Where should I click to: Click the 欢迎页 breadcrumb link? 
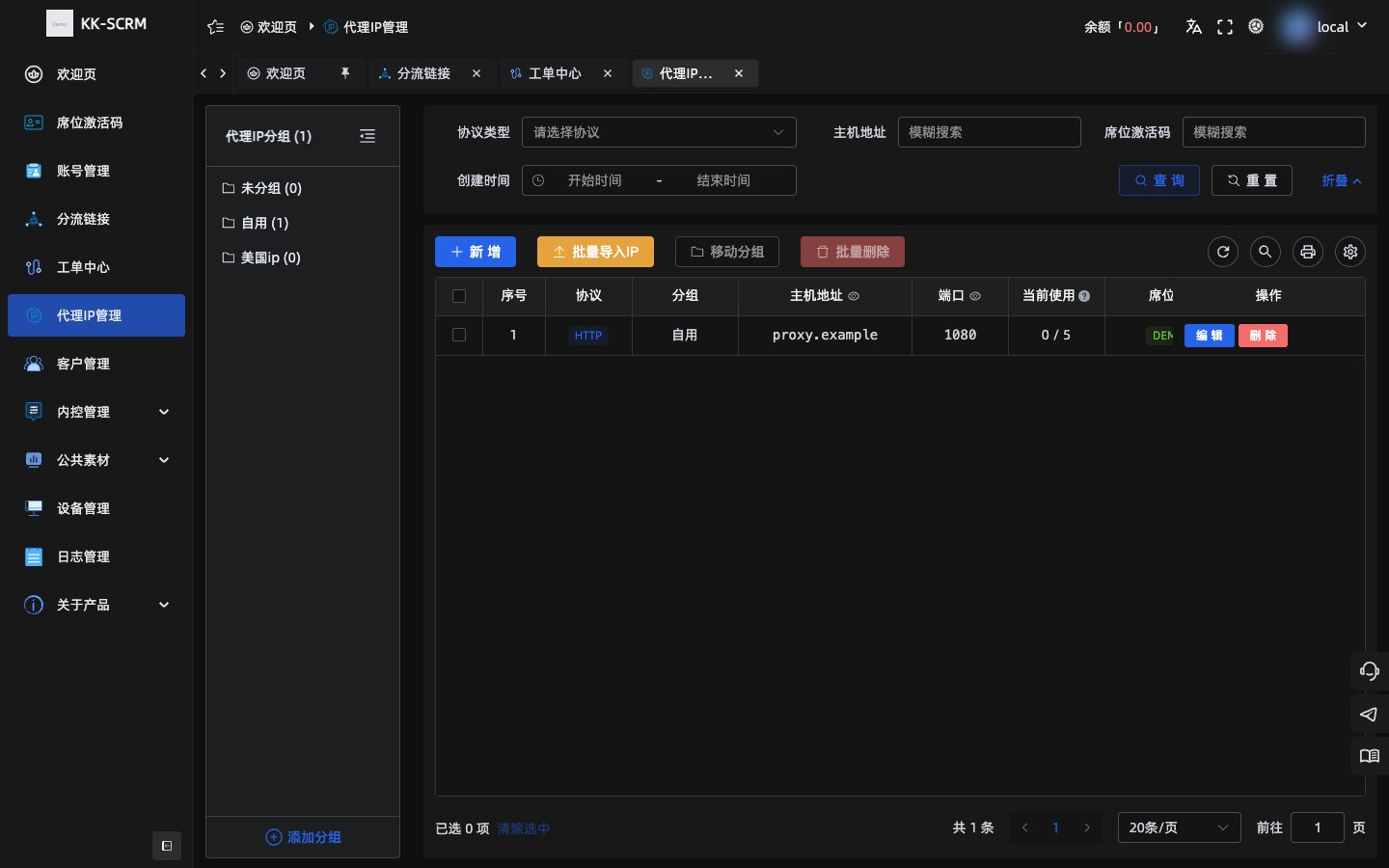[269, 27]
